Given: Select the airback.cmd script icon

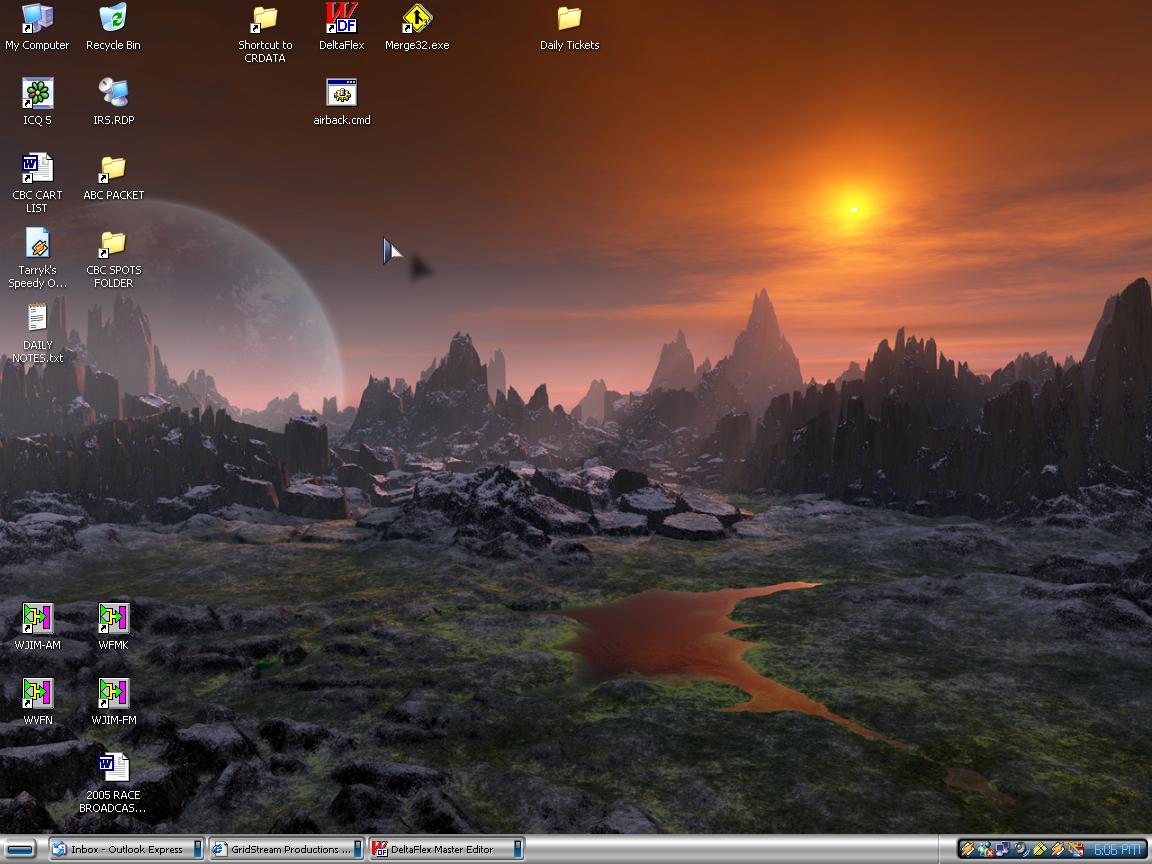Looking at the screenshot, I should click(x=342, y=94).
